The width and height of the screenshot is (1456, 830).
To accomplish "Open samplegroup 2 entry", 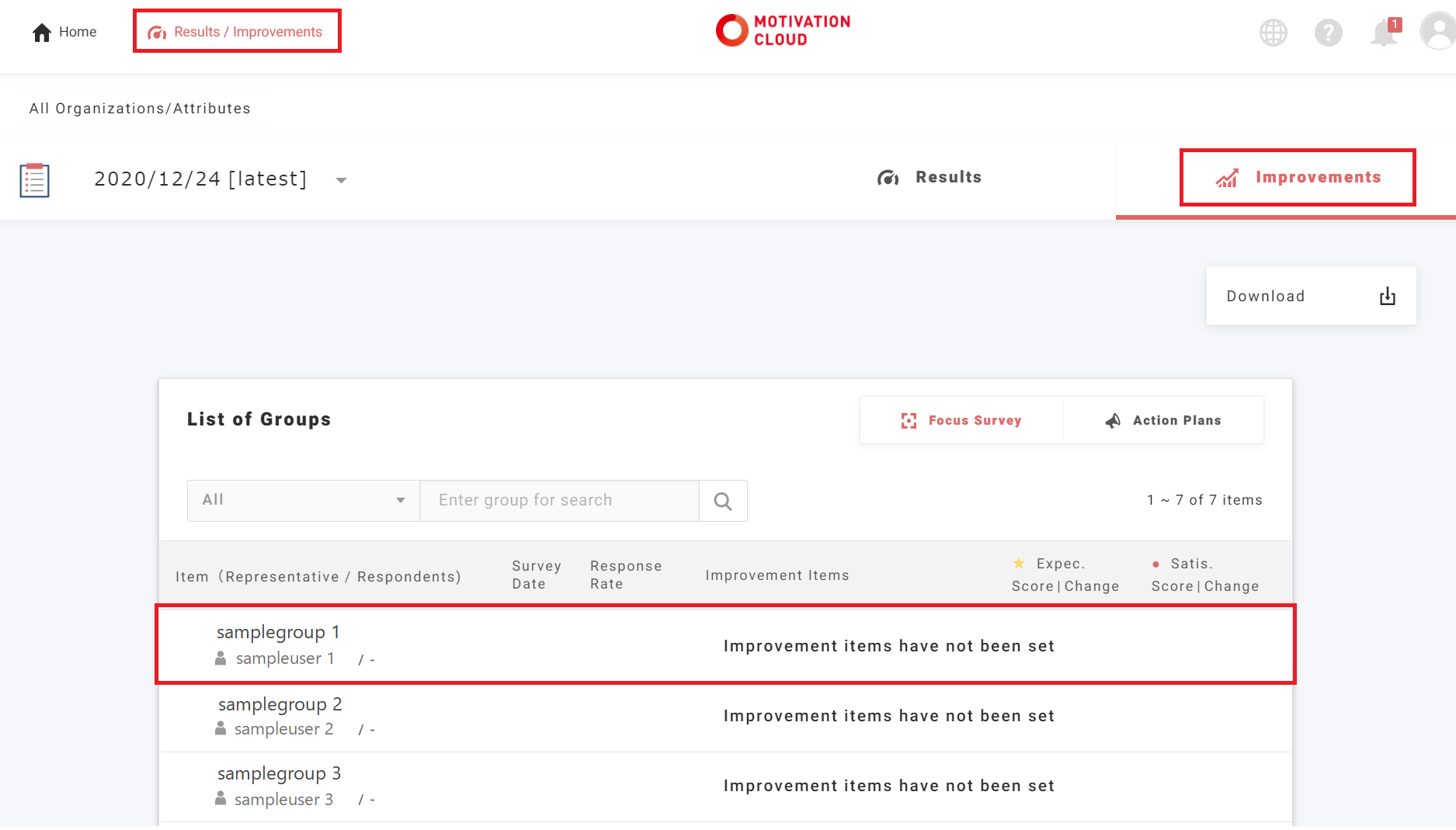I will pyautogui.click(x=280, y=705).
